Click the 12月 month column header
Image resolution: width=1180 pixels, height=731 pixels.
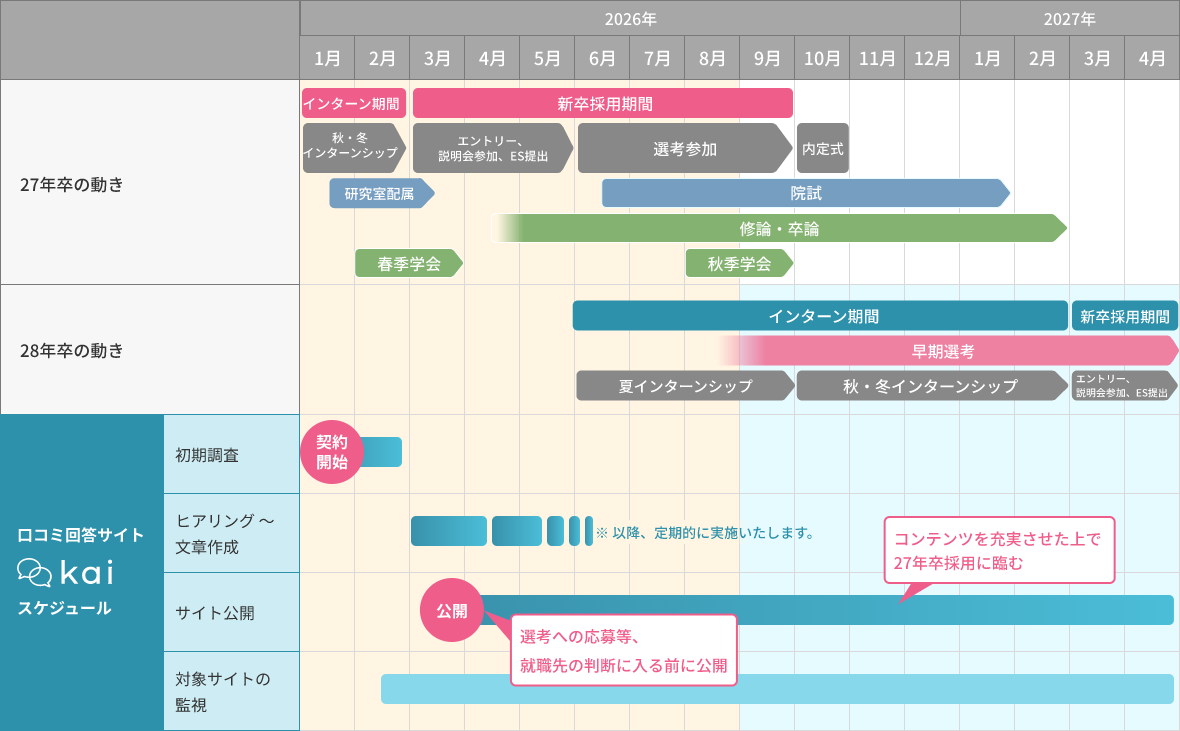(x=932, y=58)
